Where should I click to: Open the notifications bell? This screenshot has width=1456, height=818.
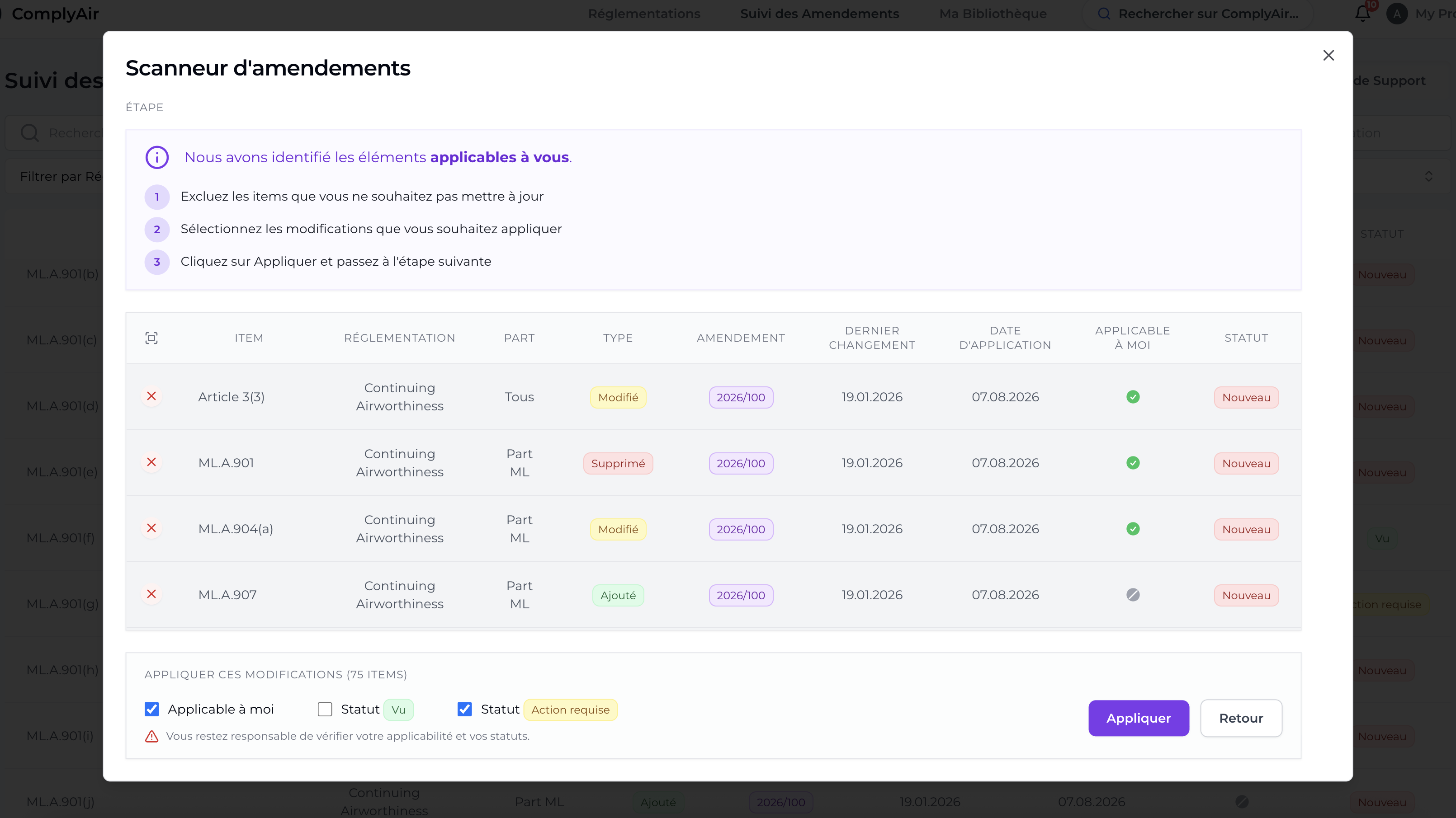[x=1362, y=14]
